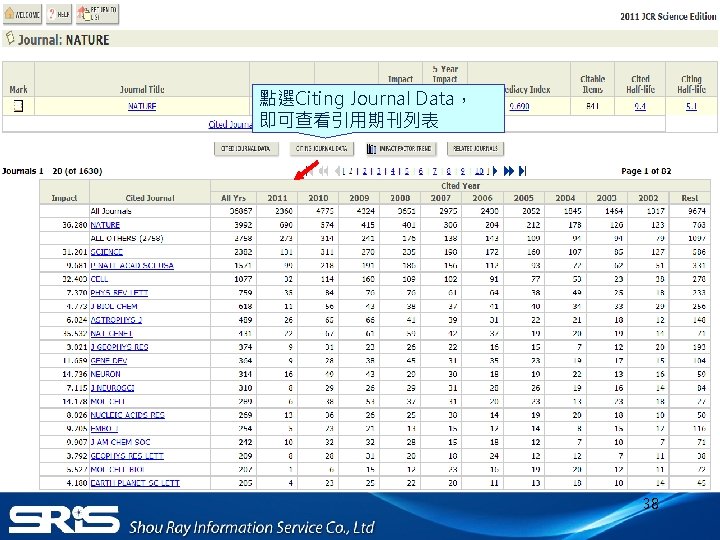The image size is (720, 540).
Task: Click the J AM CHEM SOC row name
Action: coord(120,442)
